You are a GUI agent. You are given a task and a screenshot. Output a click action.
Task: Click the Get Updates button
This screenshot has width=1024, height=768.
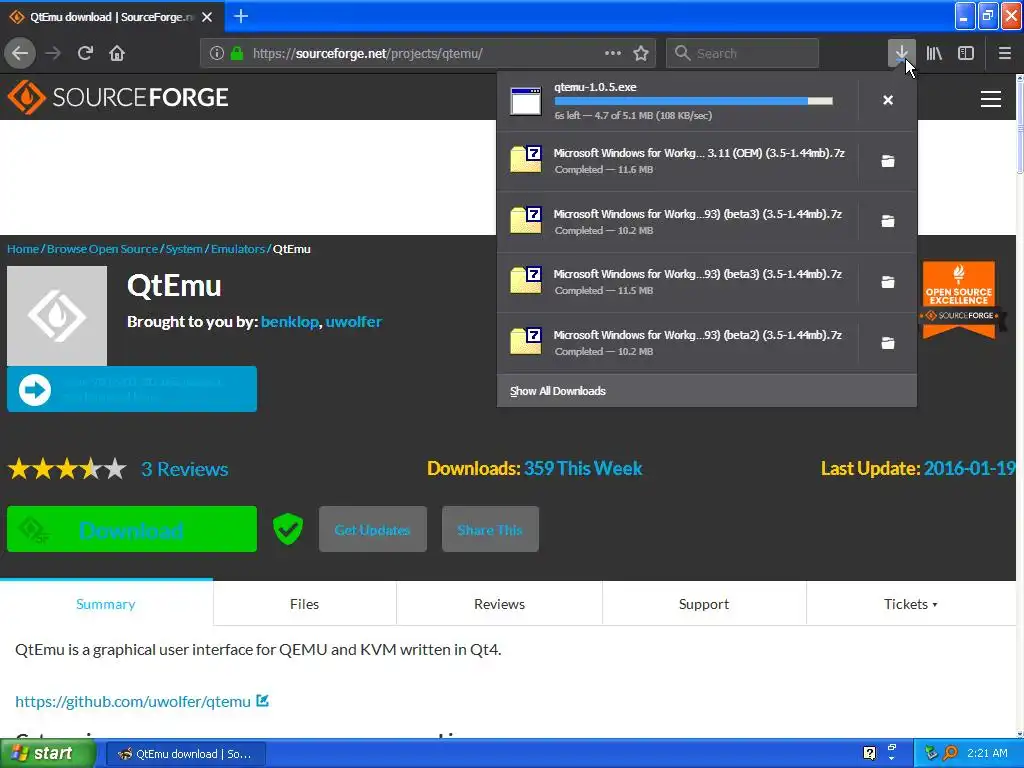373,529
